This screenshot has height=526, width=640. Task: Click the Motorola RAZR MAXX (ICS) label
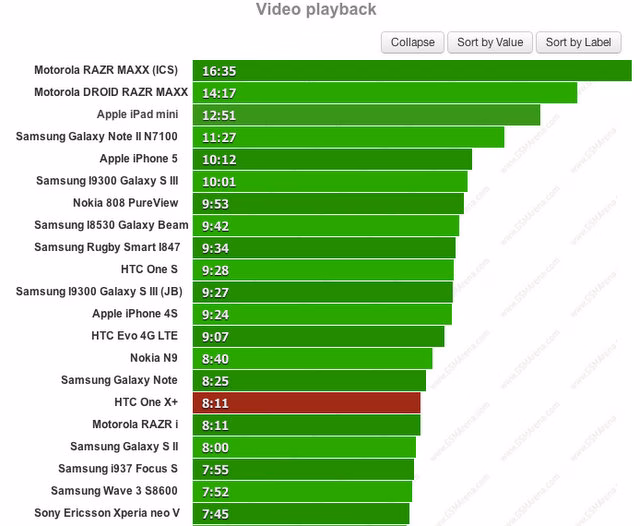tap(106, 70)
